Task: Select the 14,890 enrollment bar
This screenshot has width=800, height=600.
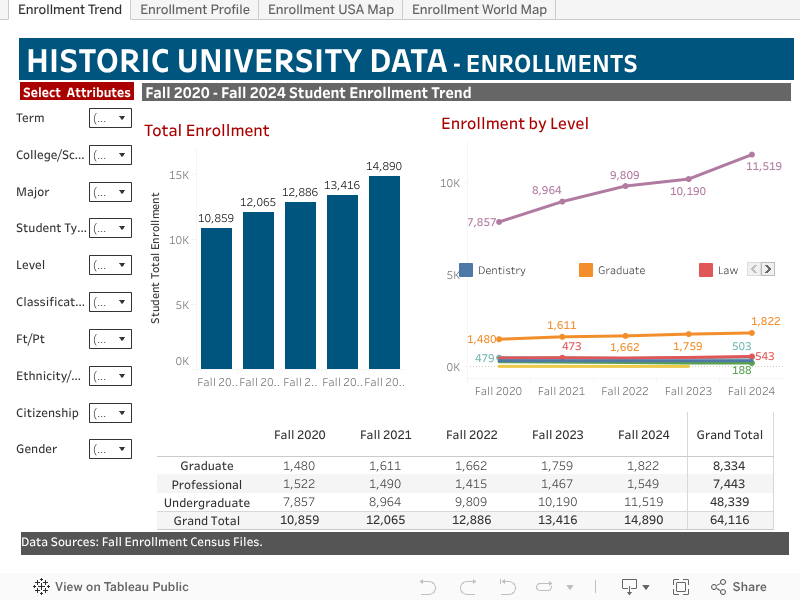Action: (384, 272)
